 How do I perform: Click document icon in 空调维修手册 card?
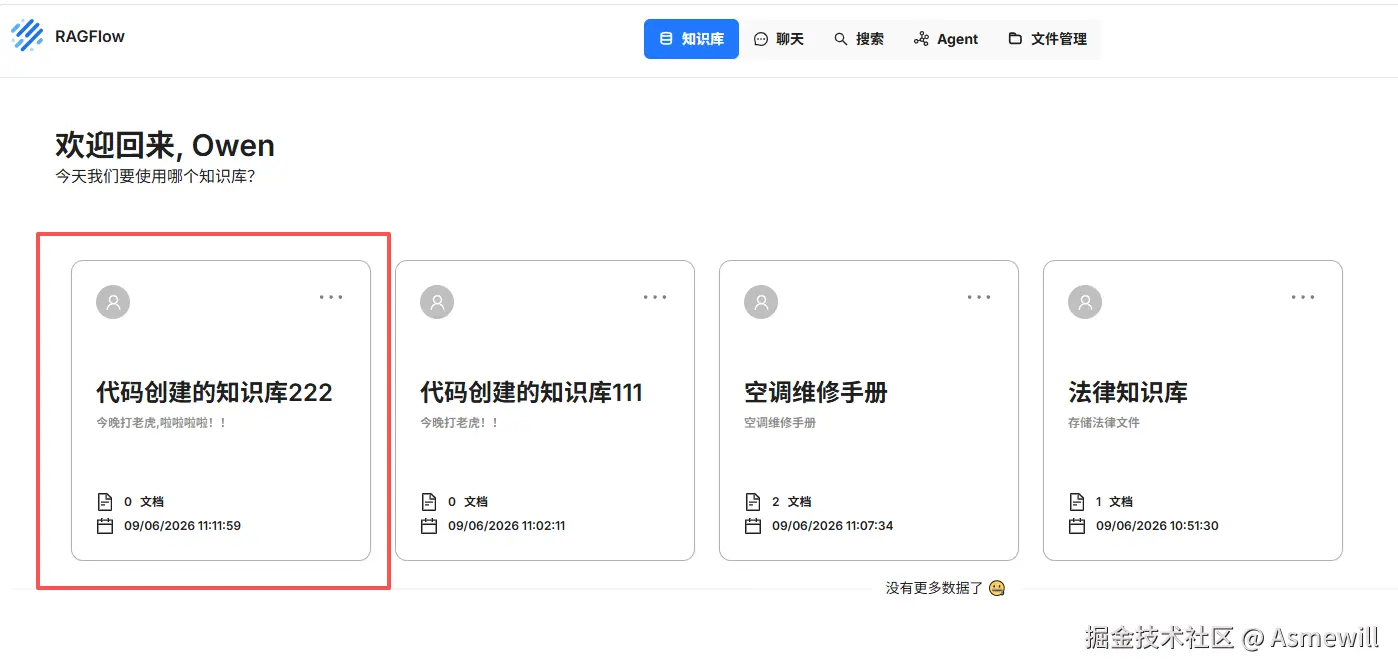tap(752, 501)
